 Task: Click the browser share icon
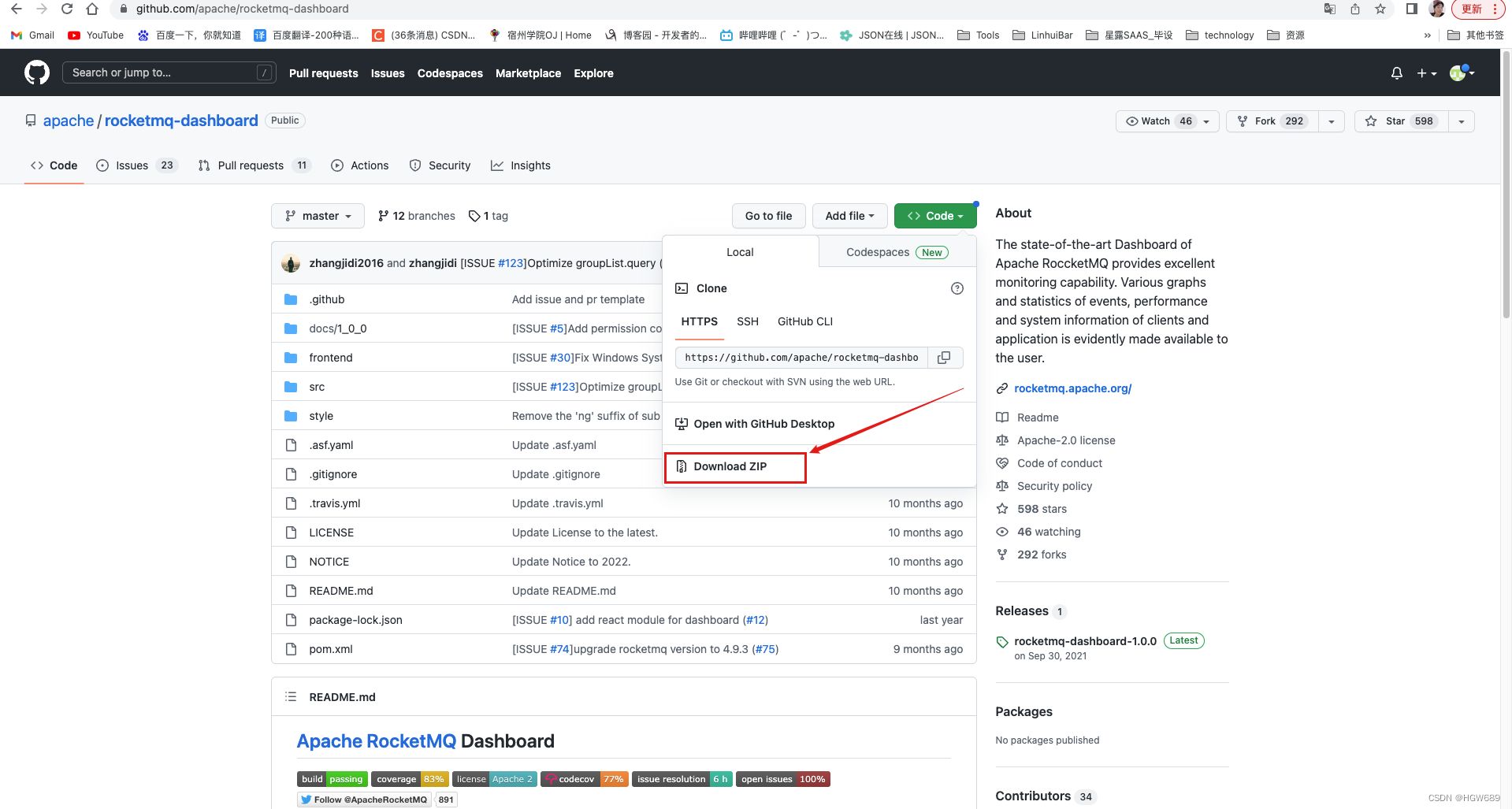(1355, 9)
